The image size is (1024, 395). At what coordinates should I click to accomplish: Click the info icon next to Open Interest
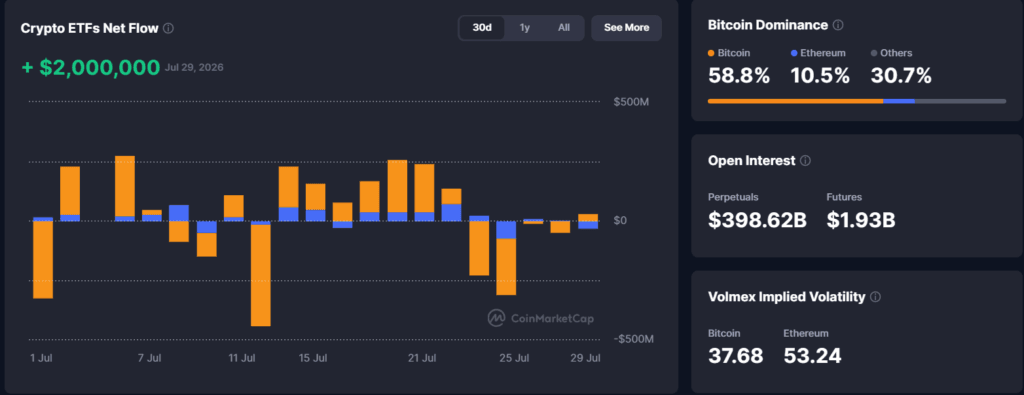[x=805, y=161]
